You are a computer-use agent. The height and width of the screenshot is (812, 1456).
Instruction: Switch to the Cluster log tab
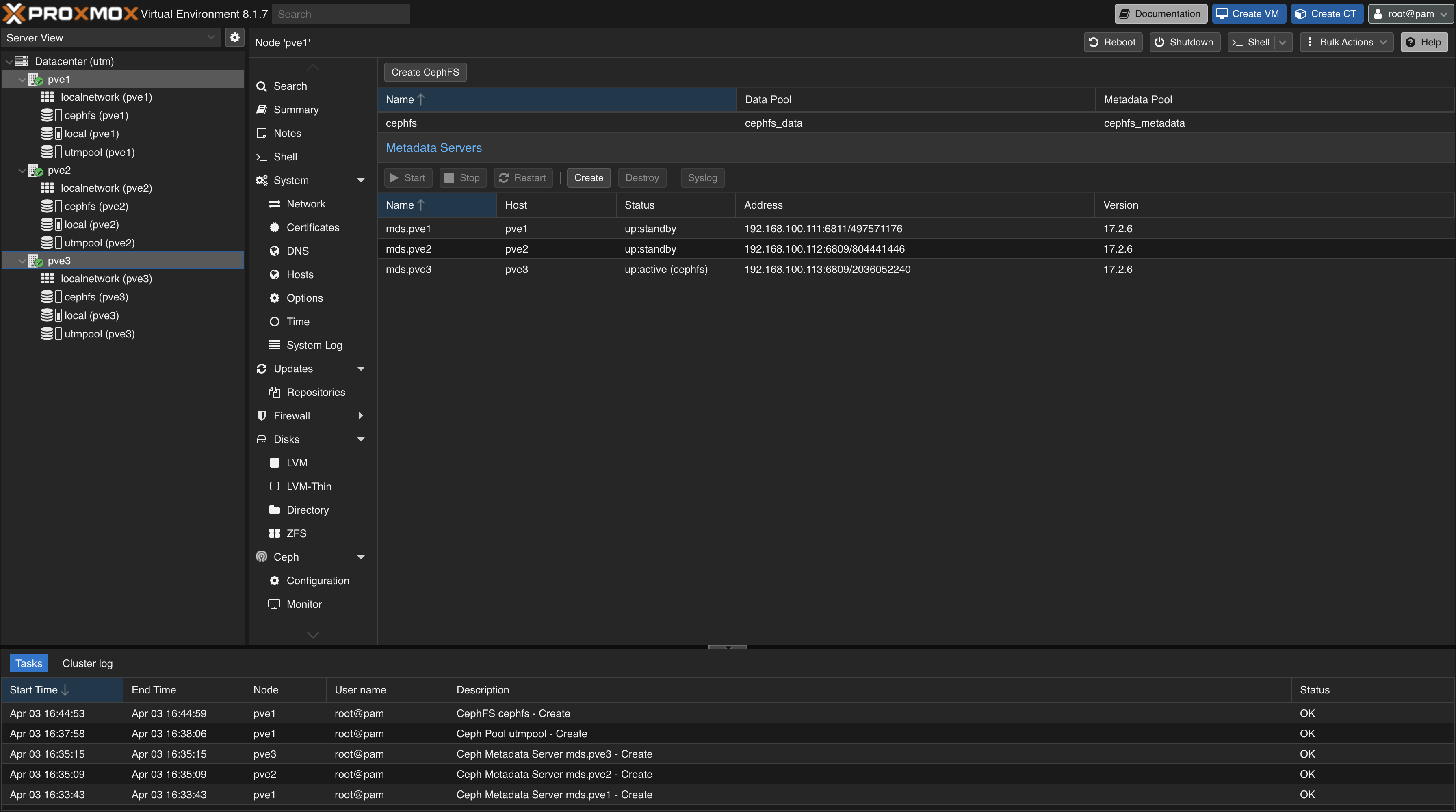(x=88, y=663)
